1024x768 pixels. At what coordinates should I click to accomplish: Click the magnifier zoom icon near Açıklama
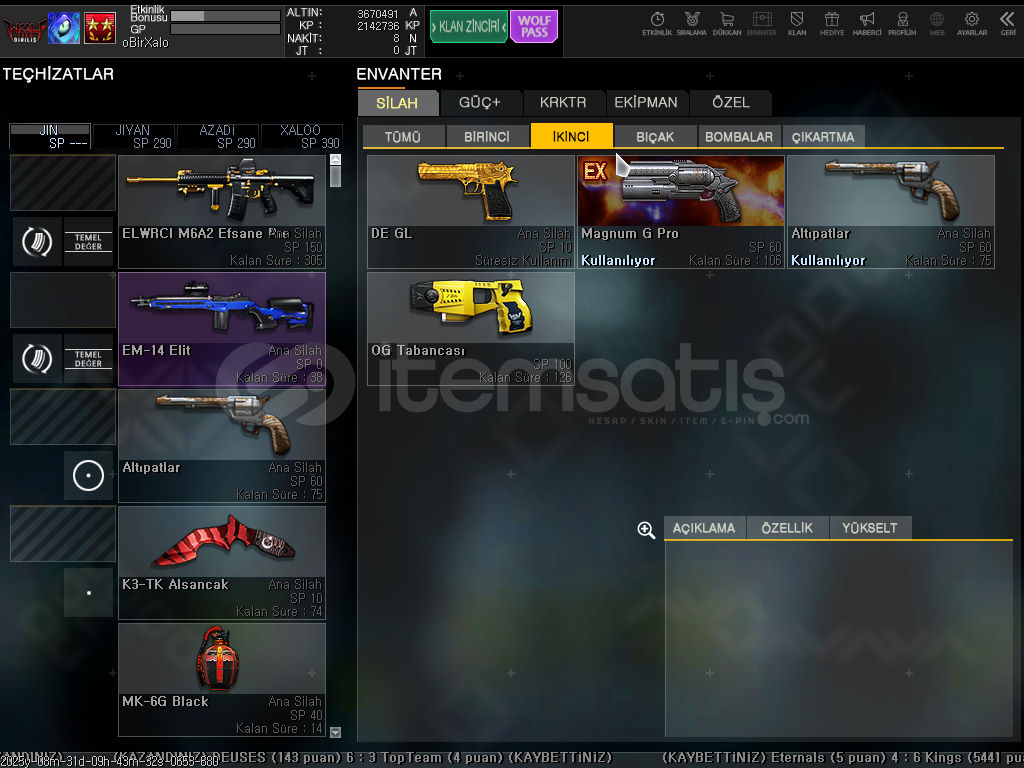click(x=646, y=530)
